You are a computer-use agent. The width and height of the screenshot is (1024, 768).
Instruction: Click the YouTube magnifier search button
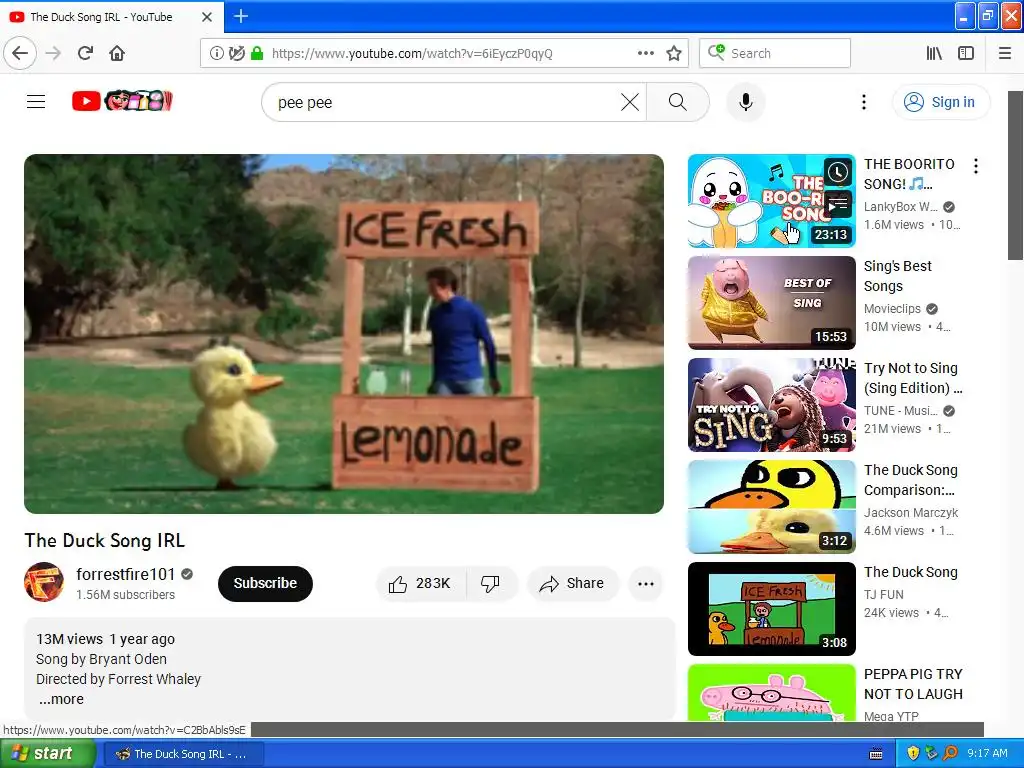click(678, 102)
